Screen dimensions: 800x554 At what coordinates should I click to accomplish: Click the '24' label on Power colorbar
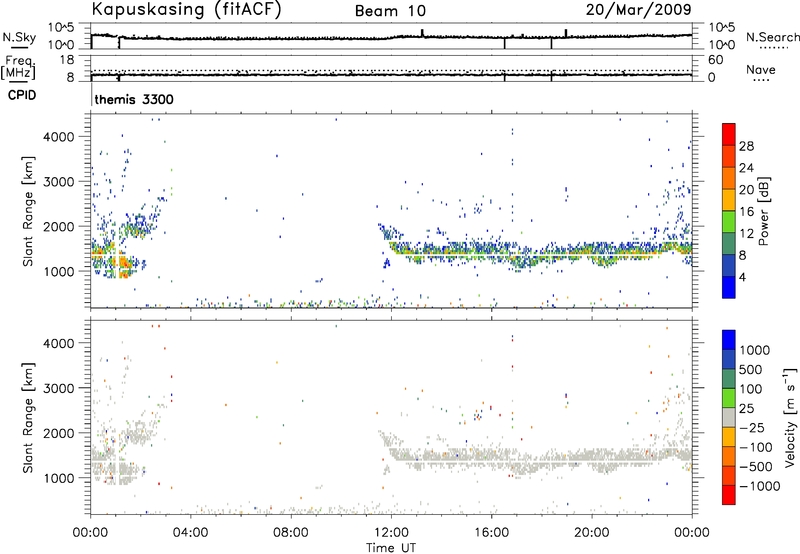[x=746, y=168]
